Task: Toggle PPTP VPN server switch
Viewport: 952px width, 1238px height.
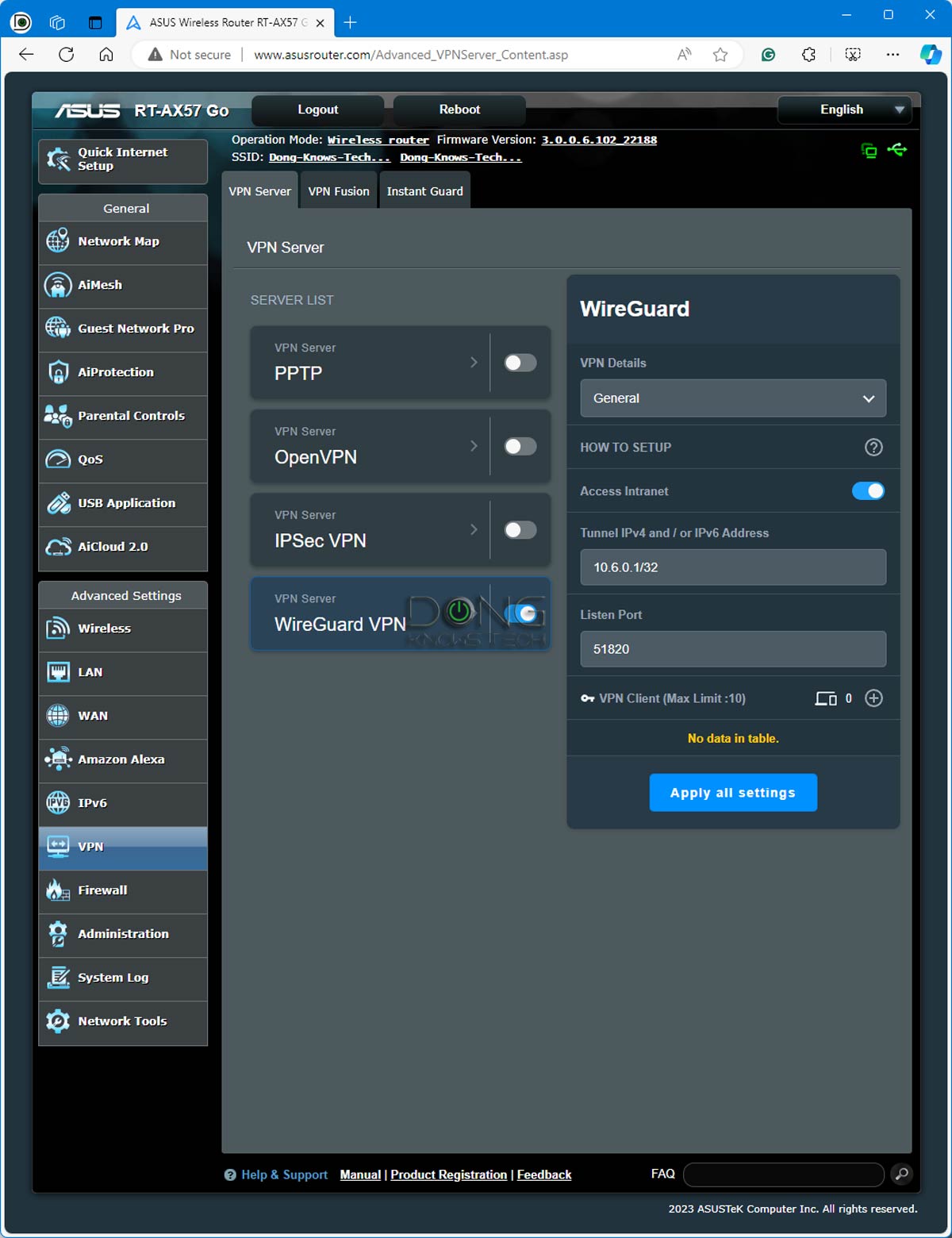Action: coord(520,363)
